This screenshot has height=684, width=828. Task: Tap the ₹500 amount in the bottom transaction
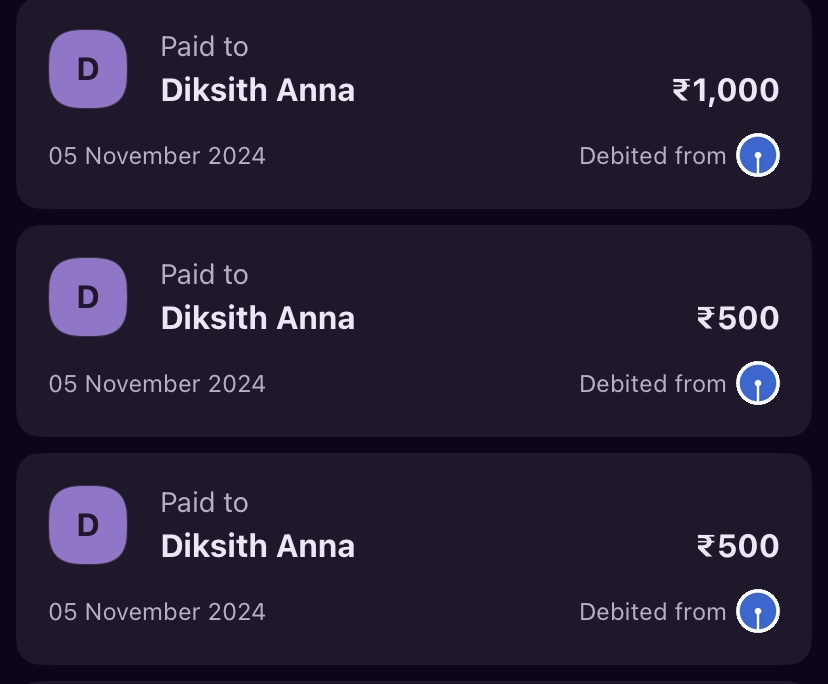[738, 547]
